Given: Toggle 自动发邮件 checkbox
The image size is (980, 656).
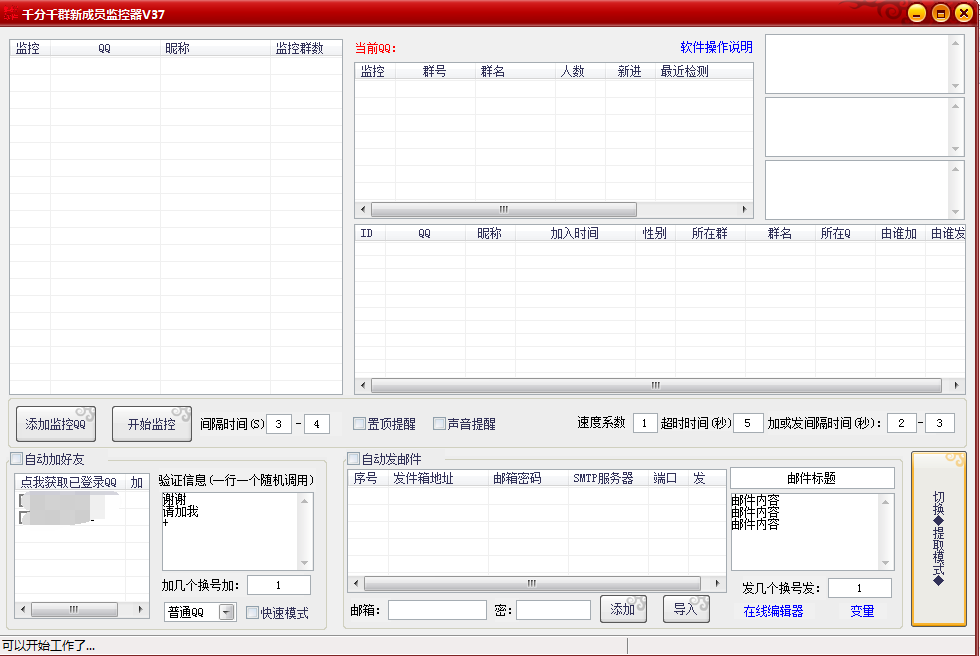Looking at the screenshot, I should [354, 459].
